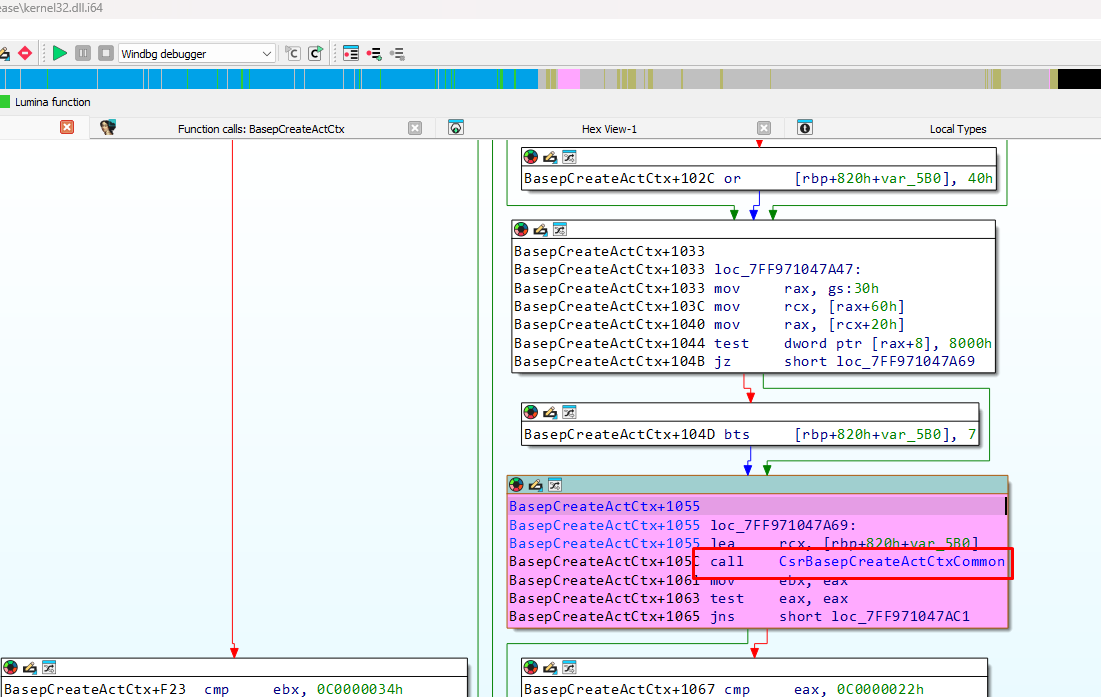Click the red diamond breakpoint icon in the toolbar

(x=25, y=53)
